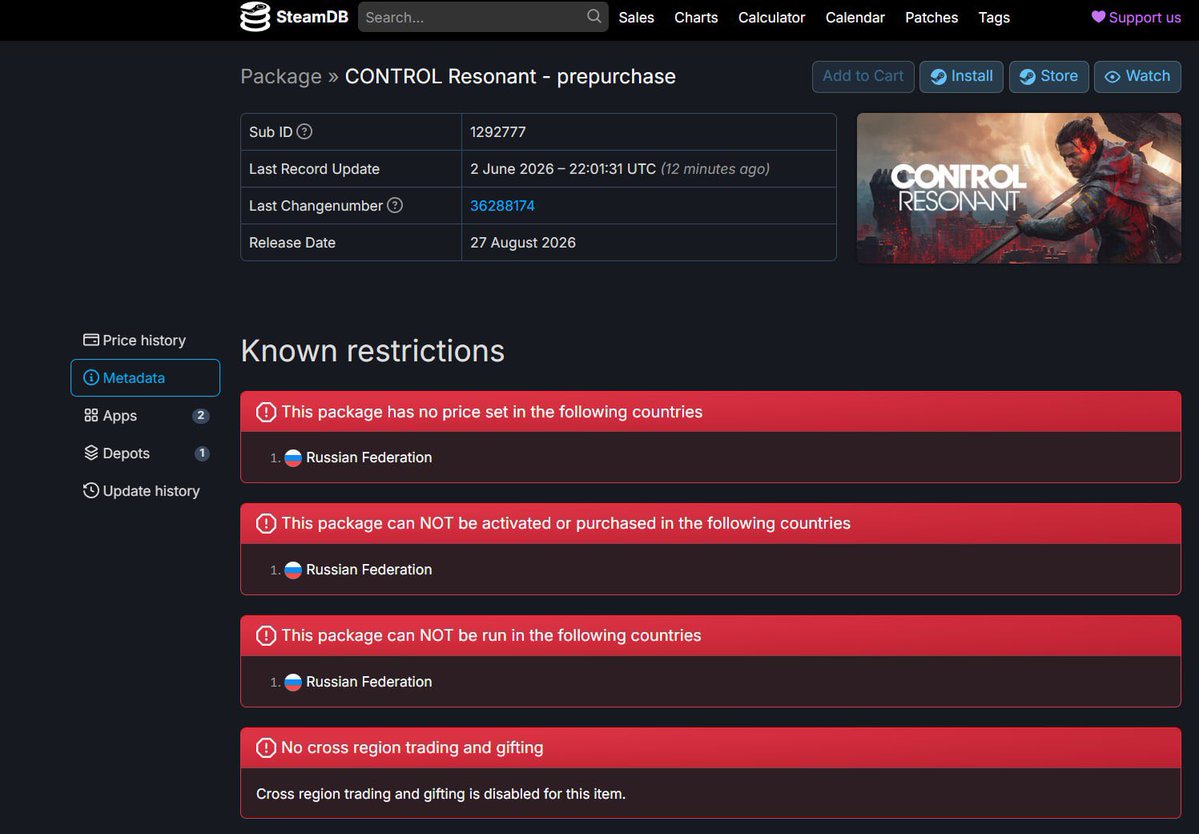
Task: Click the Watch button label
Action: [1148, 76]
